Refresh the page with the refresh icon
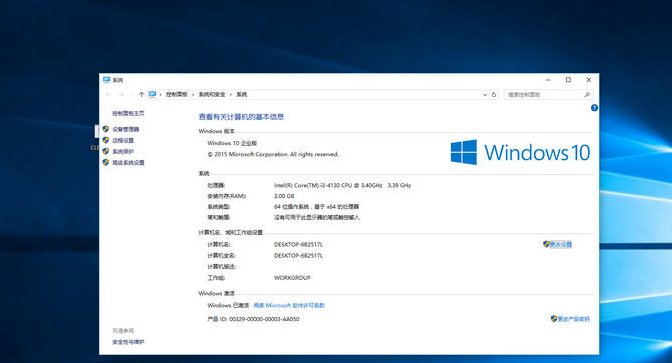Screen dimensions: 672x363 [494, 95]
